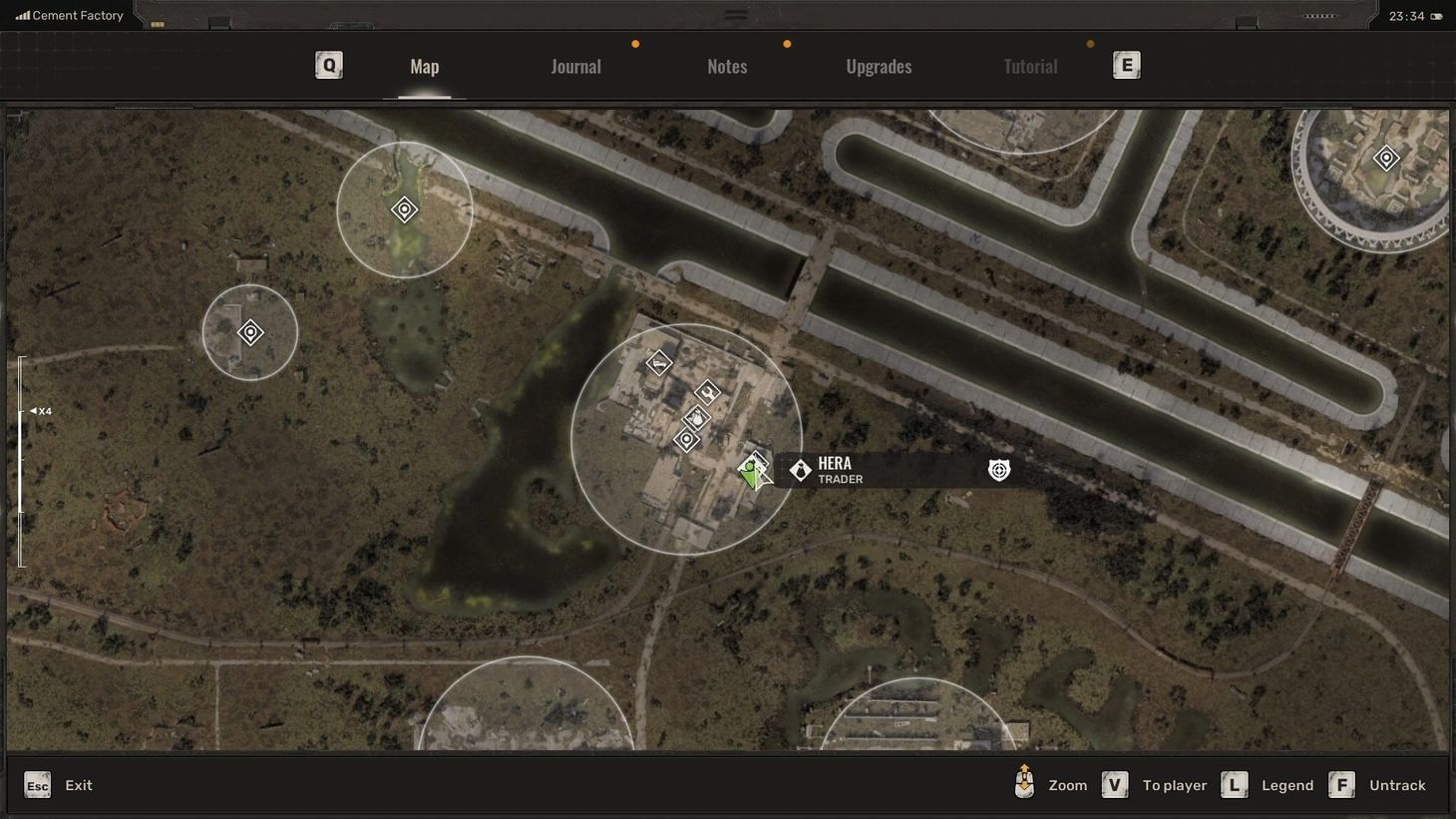This screenshot has height=819, width=1456.
Task: Open the Upgrades tab
Action: [879, 66]
